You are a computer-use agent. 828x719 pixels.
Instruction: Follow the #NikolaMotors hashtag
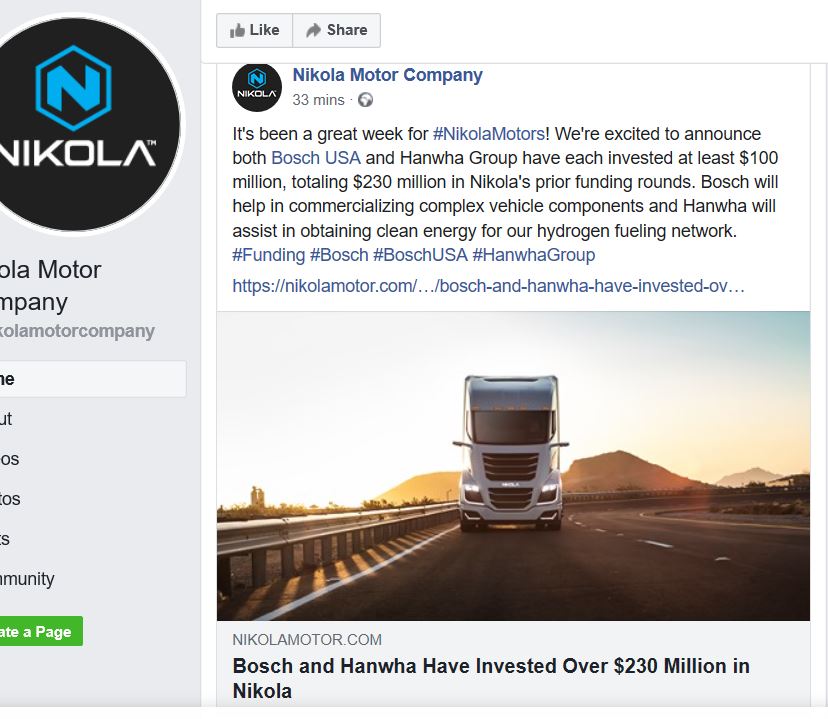click(x=489, y=134)
